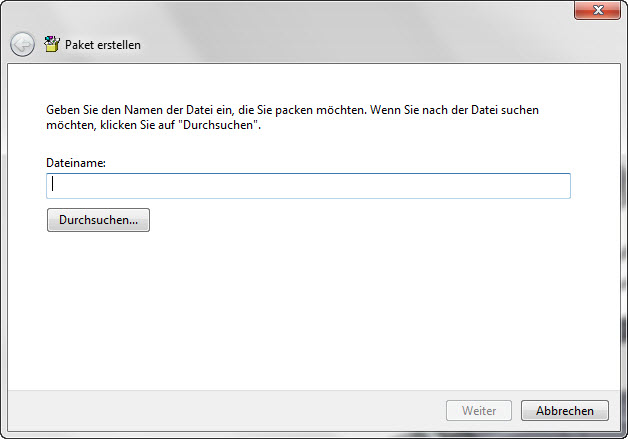This screenshot has height=439, width=628.
Task: Focus the Dateiname text field
Action: pos(308,186)
